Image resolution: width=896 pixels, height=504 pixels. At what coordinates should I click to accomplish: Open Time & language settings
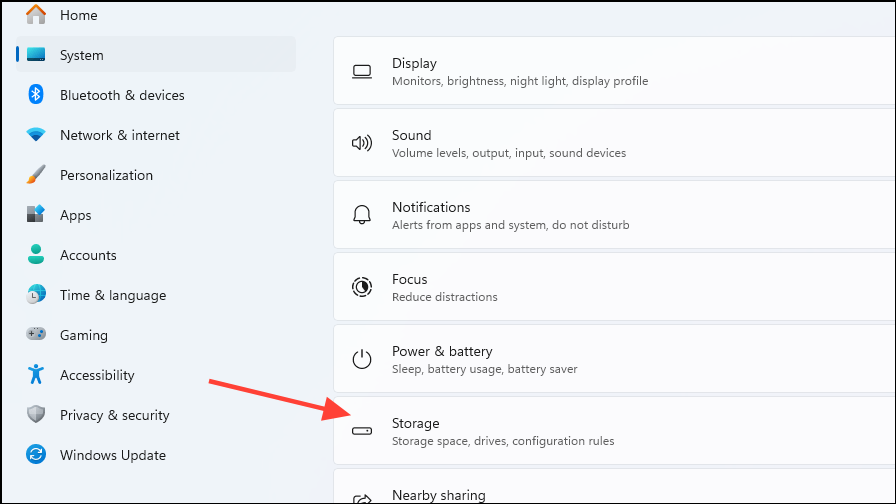156,295
